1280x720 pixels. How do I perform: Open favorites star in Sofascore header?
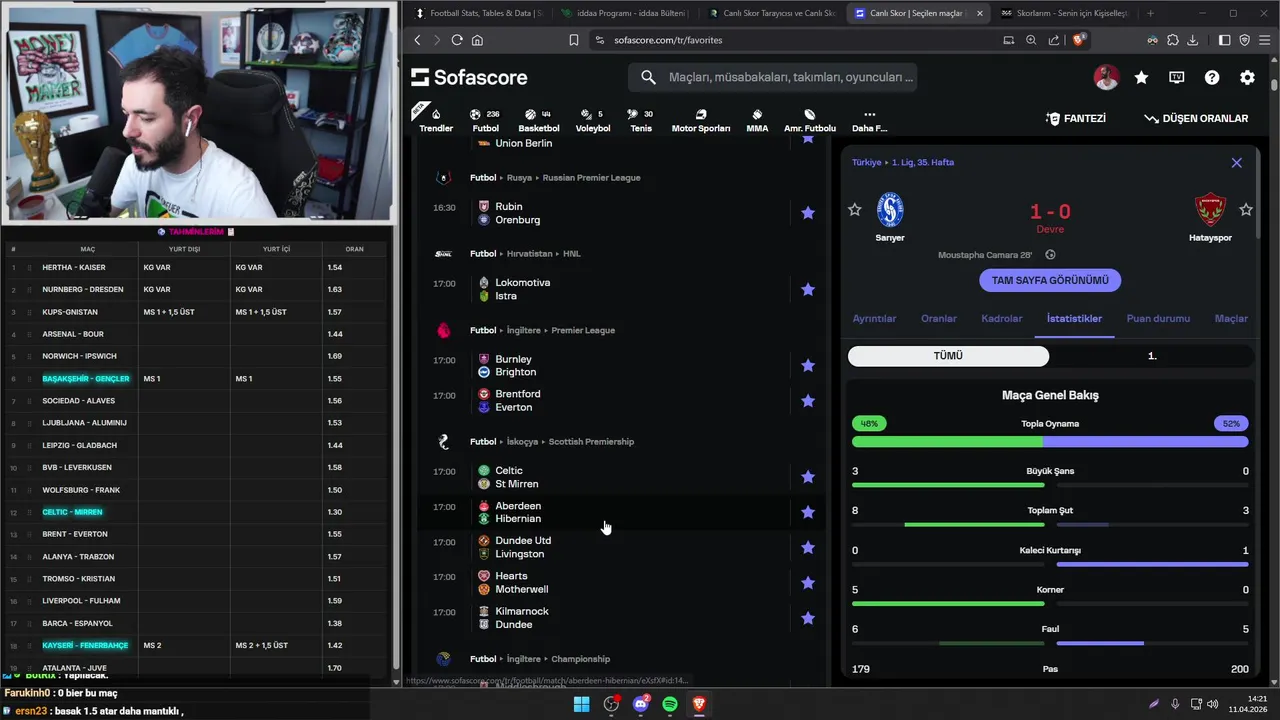click(x=1141, y=77)
